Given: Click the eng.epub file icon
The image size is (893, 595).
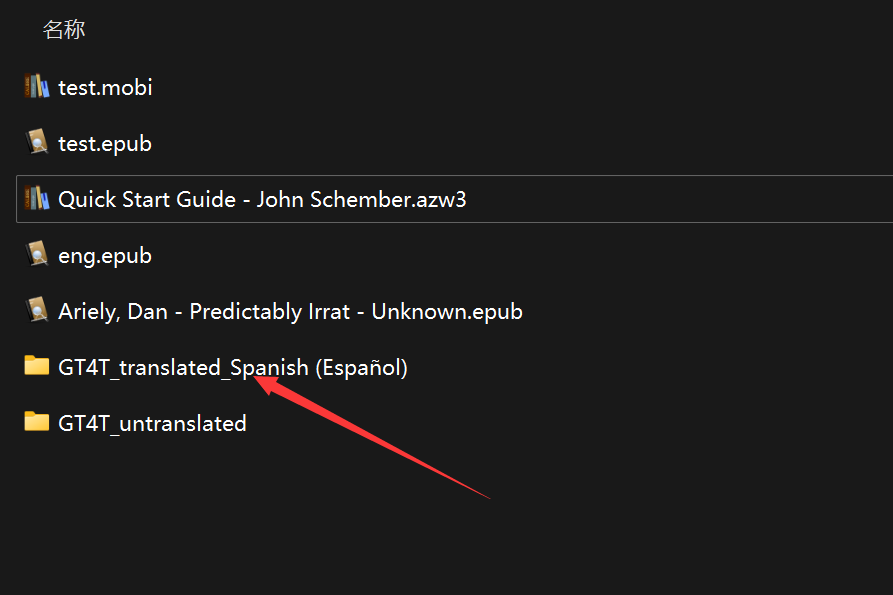Looking at the screenshot, I should [x=37, y=255].
